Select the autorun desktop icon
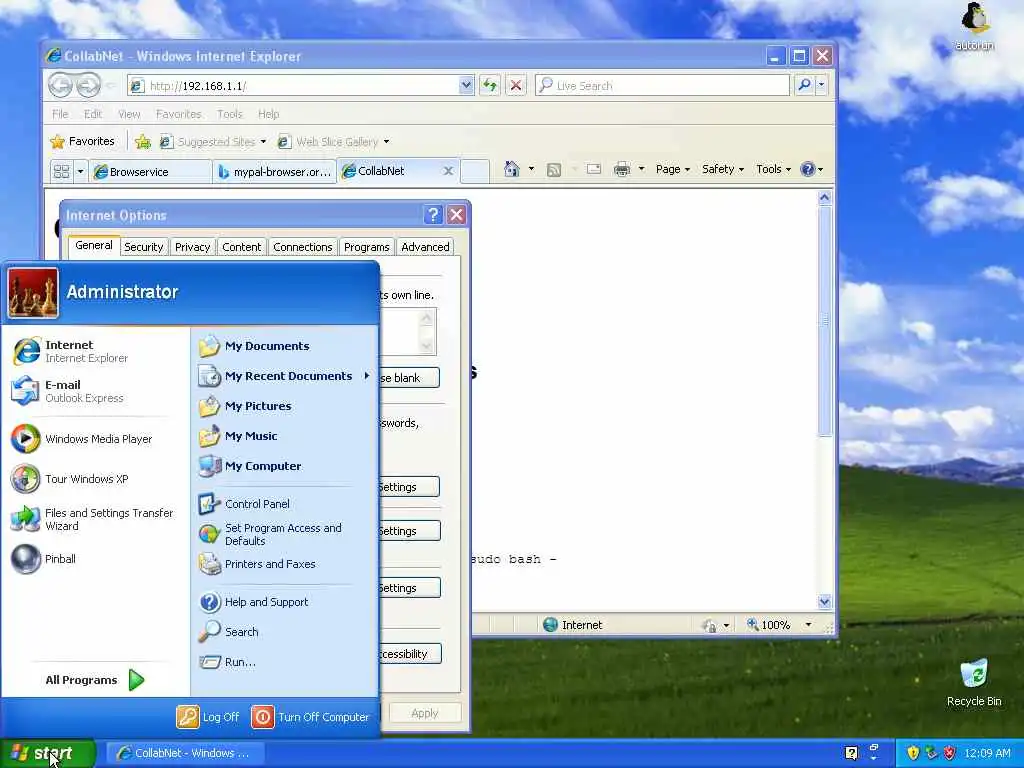The height and width of the screenshot is (768, 1024). [974, 26]
